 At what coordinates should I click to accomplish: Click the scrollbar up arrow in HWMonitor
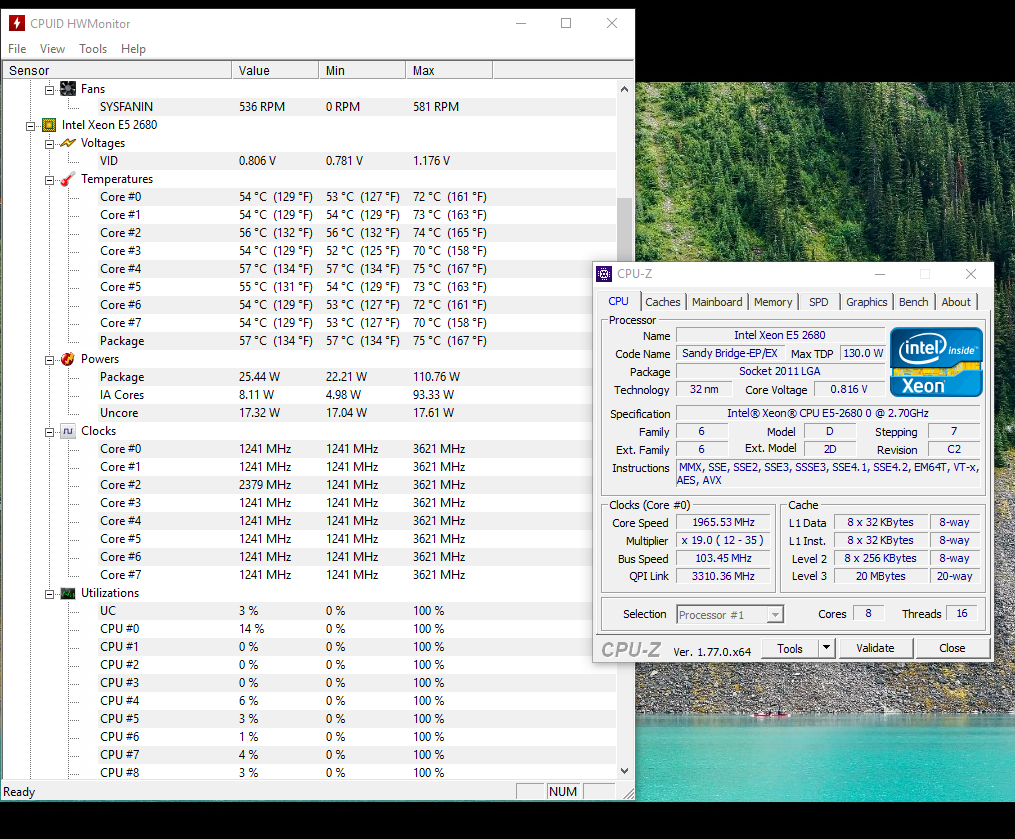point(624,89)
